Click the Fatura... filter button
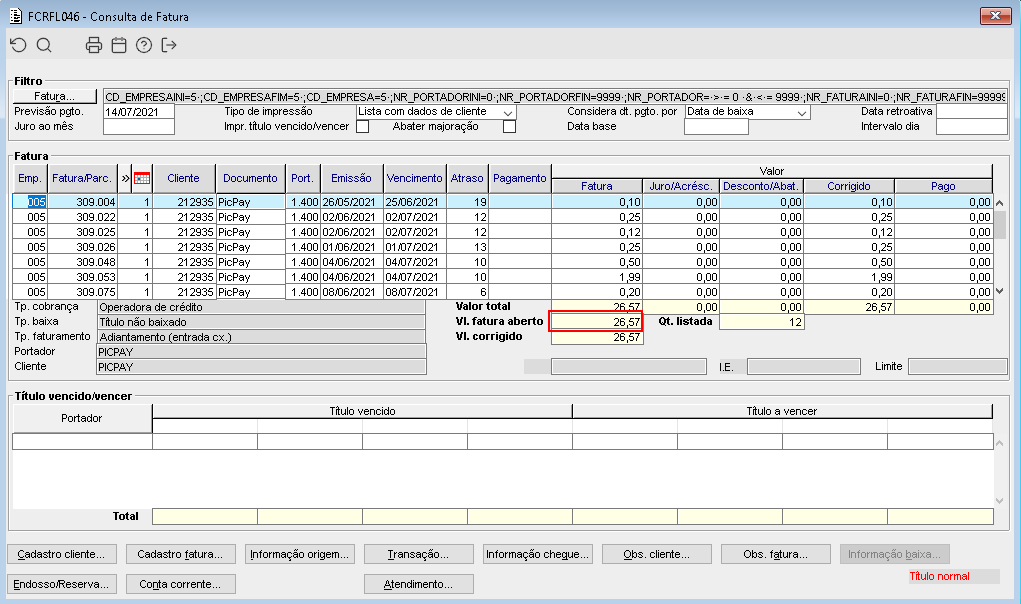1021x604 pixels. coord(55,96)
